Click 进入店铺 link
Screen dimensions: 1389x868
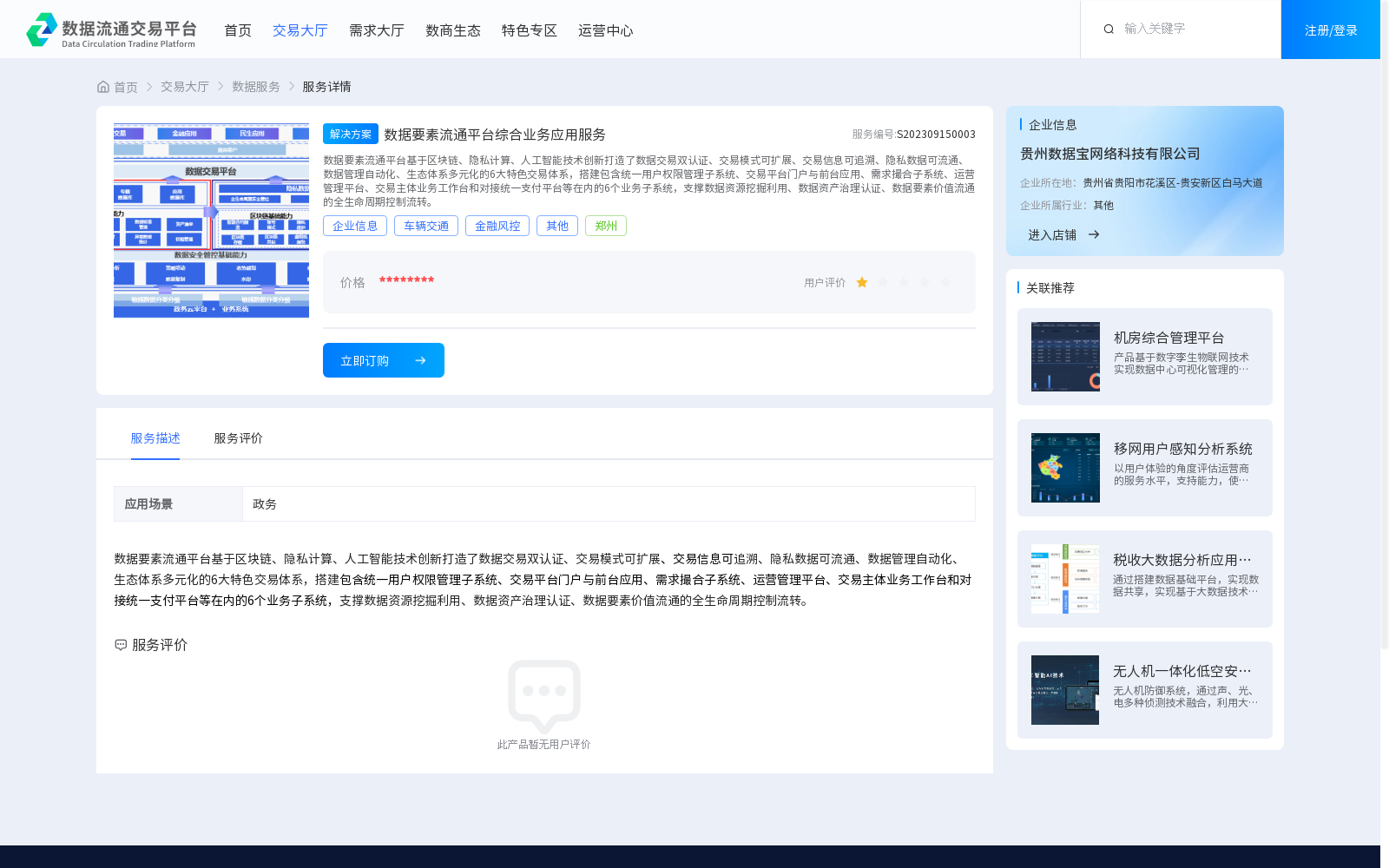click(x=1052, y=234)
